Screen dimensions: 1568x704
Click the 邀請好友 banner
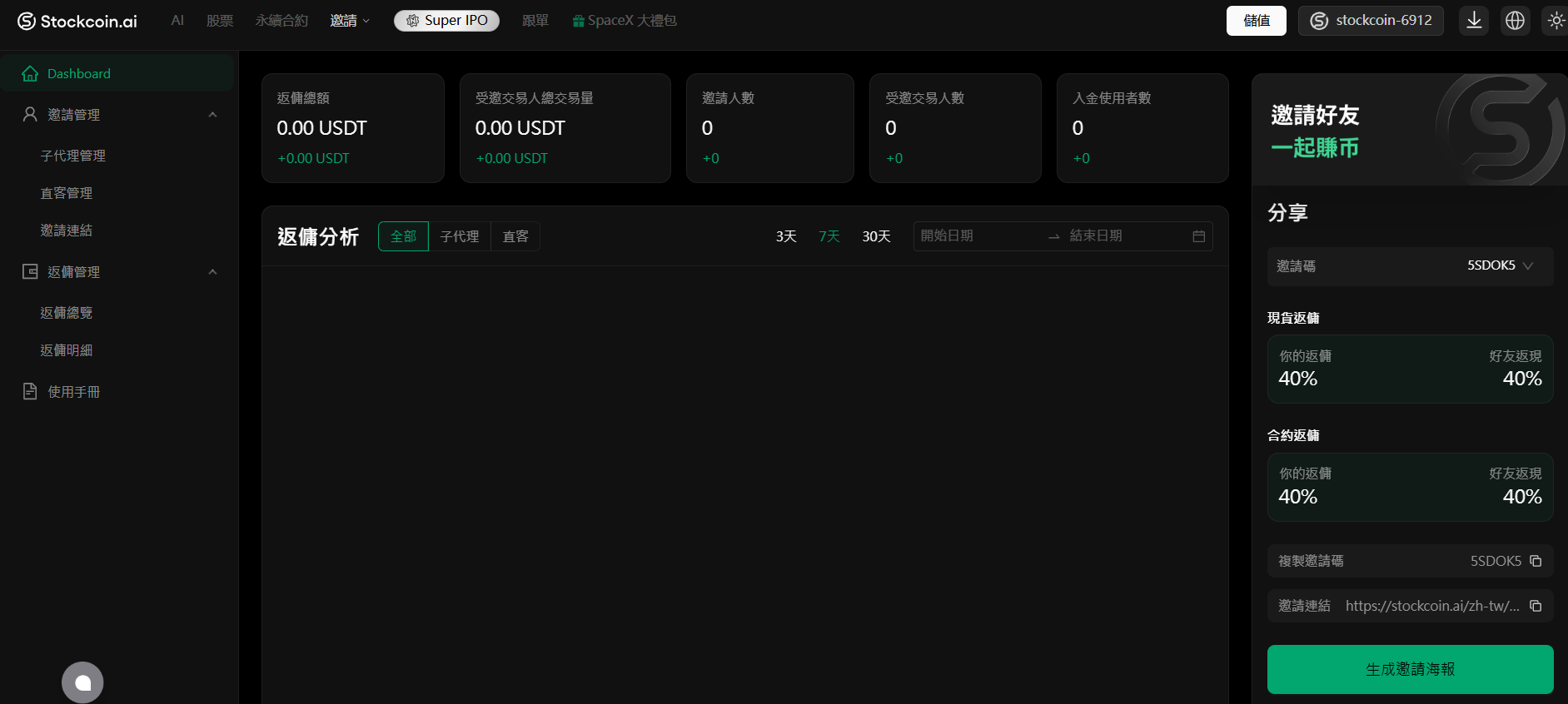(x=1410, y=129)
